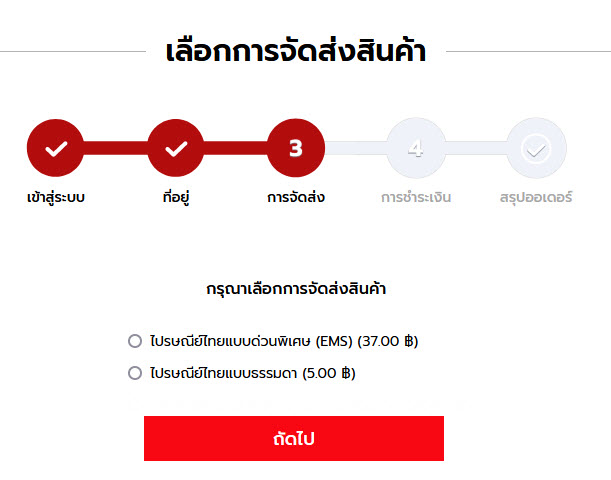The image size is (611, 480).
Task: Select the ไปรษณีย์ไทยแบบธรรมดา radio button
Action: (135, 373)
